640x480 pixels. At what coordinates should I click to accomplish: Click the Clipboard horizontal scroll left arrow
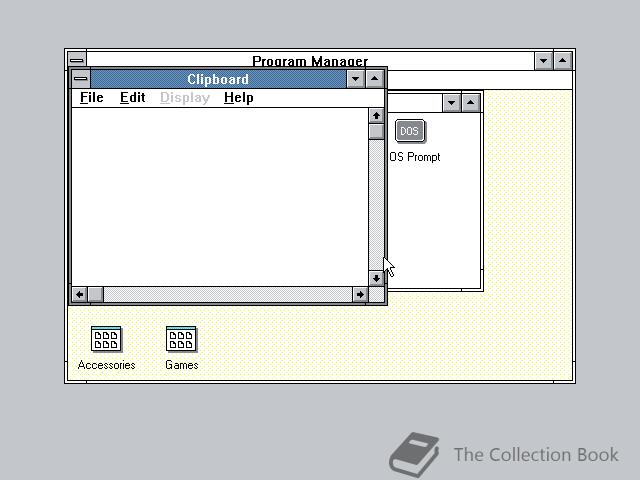tap(80, 294)
